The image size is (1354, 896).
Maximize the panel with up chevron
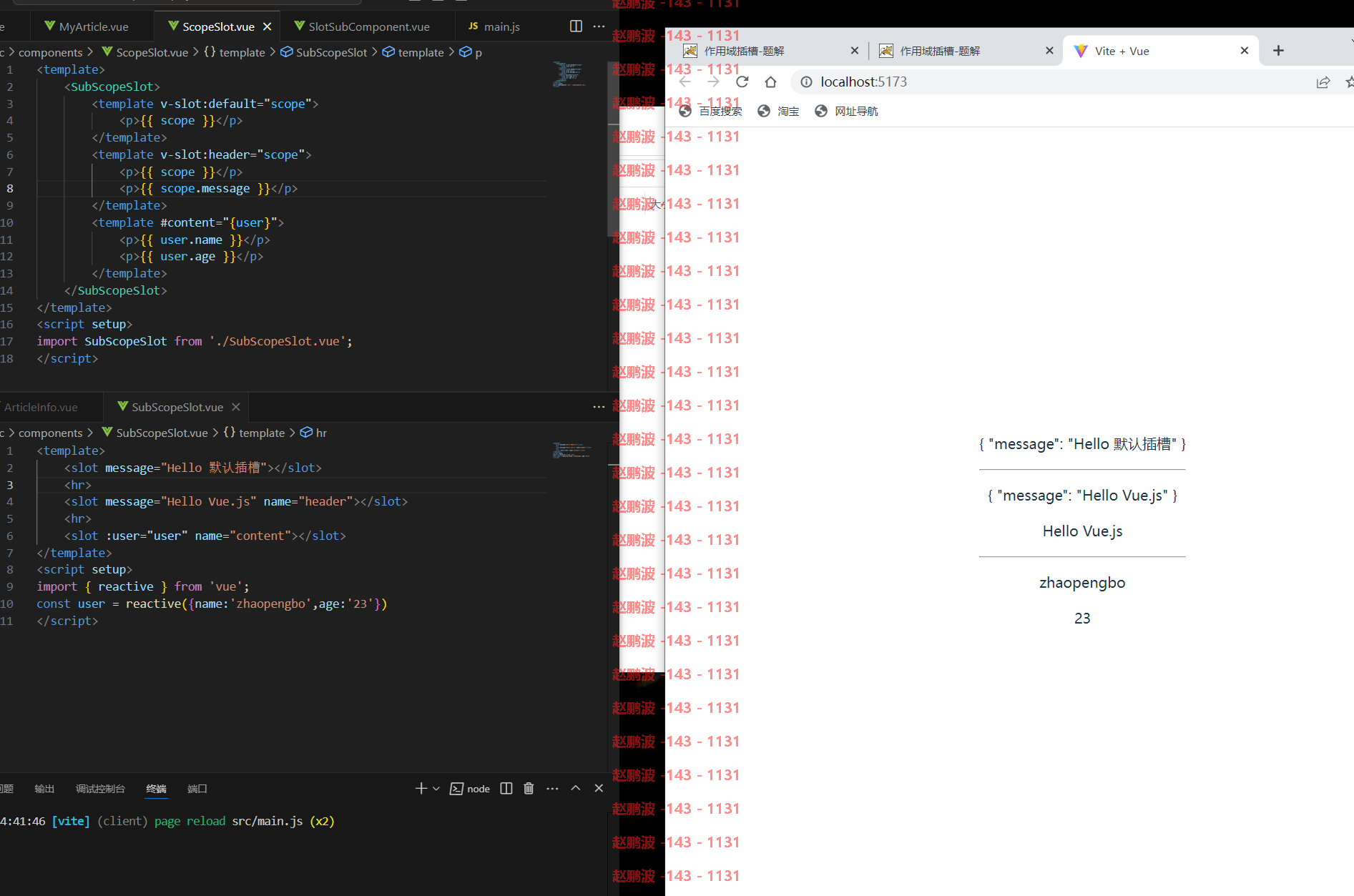pos(576,788)
